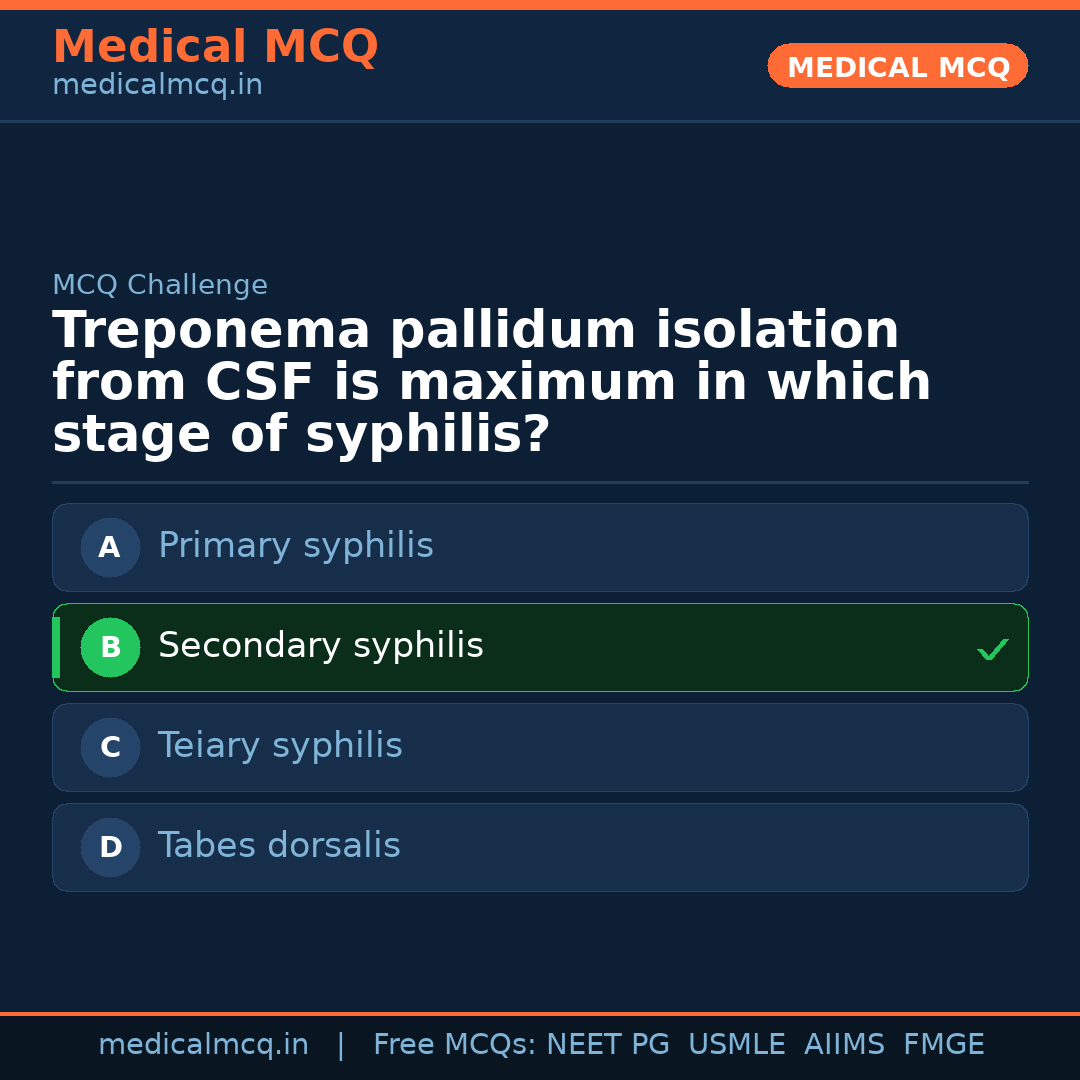This screenshot has width=1080, height=1080.
Task: Click the USMLE footer label
Action: pyautogui.click(x=736, y=1045)
